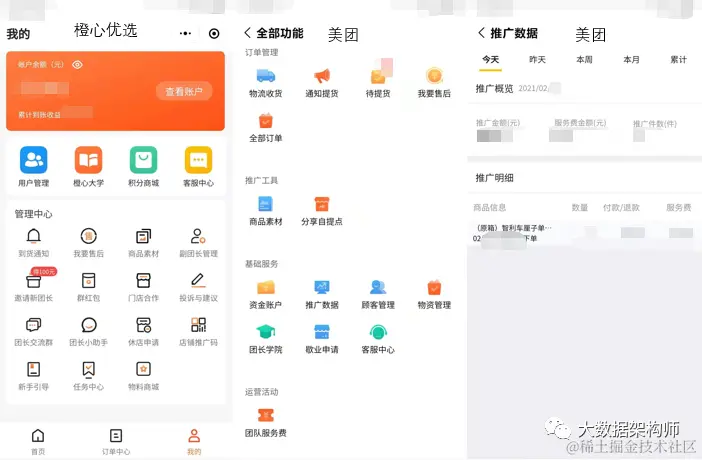702x460 pixels.
Task: Open 物流收货 truck icon
Action: point(265,76)
